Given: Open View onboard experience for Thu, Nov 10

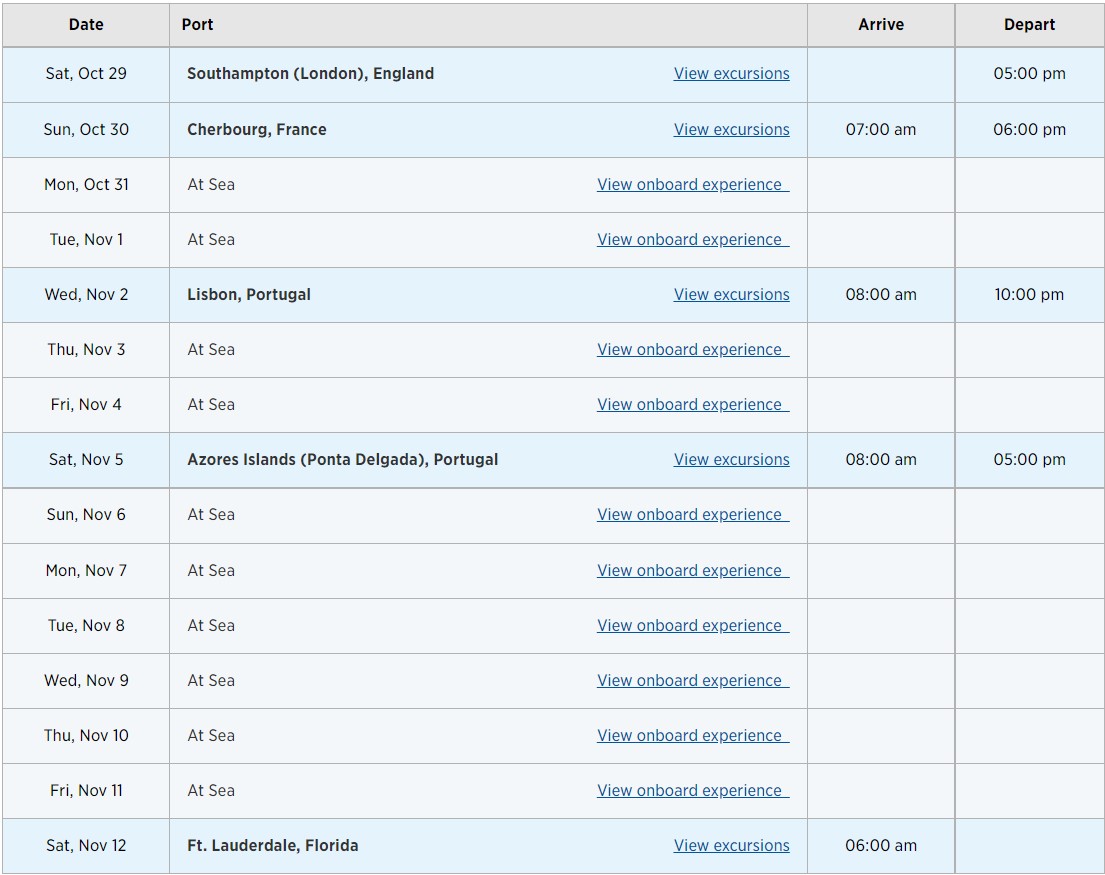Looking at the screenshot, I should tap(693, 736).
